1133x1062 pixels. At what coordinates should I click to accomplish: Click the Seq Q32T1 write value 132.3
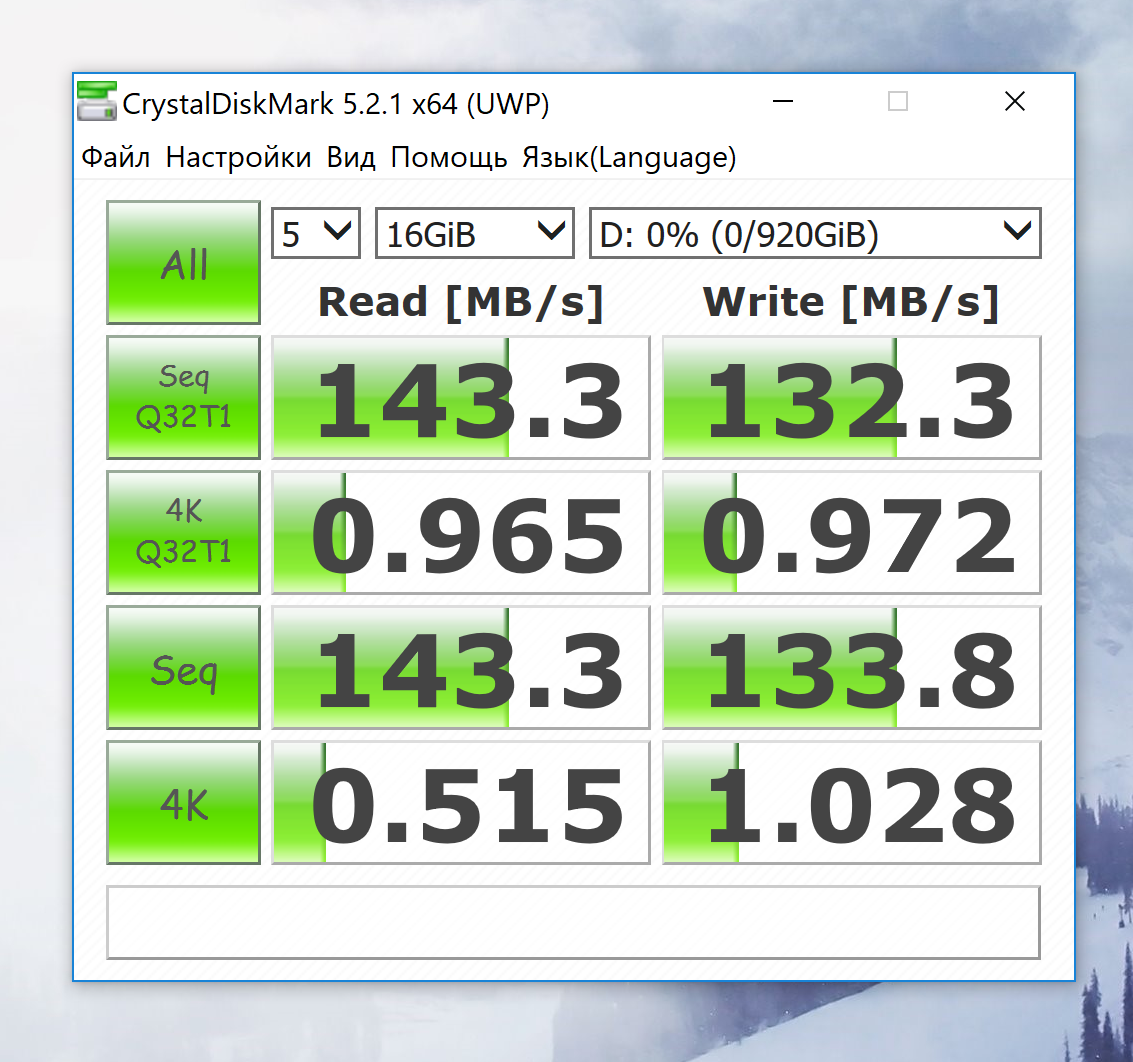(x=851, y=397)
